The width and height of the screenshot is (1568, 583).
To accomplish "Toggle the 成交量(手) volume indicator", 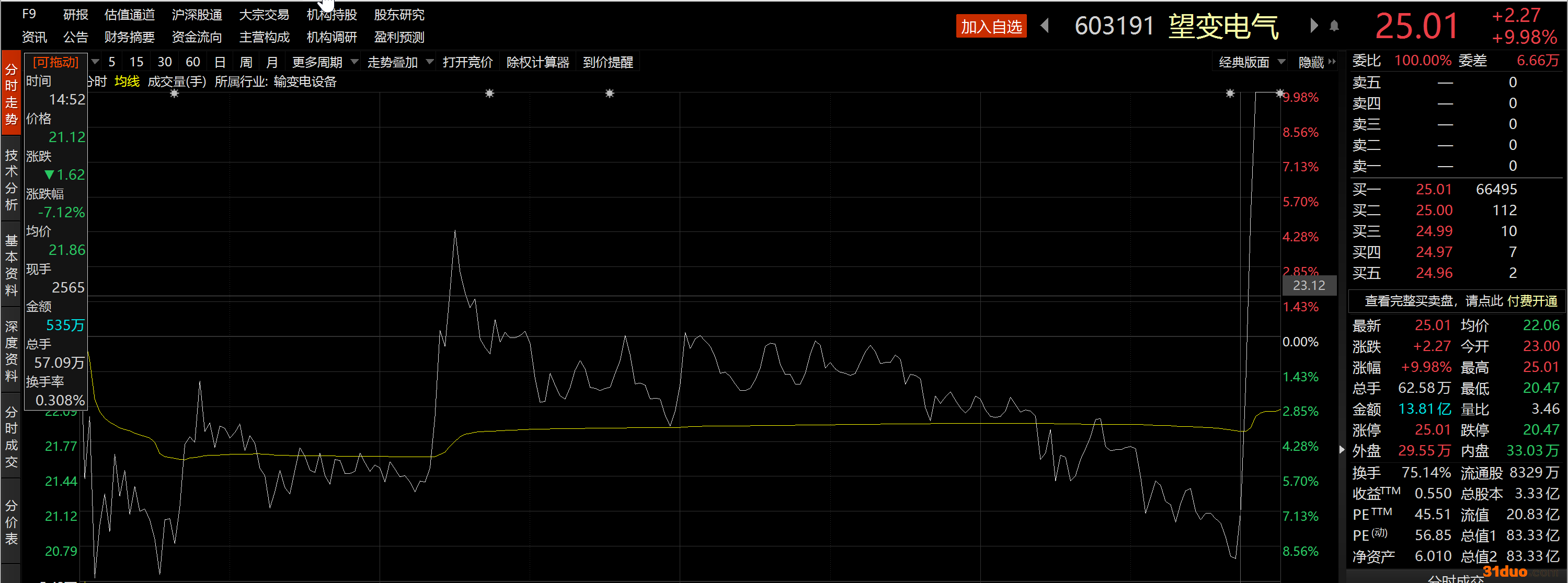I will (x=177, y=81).
